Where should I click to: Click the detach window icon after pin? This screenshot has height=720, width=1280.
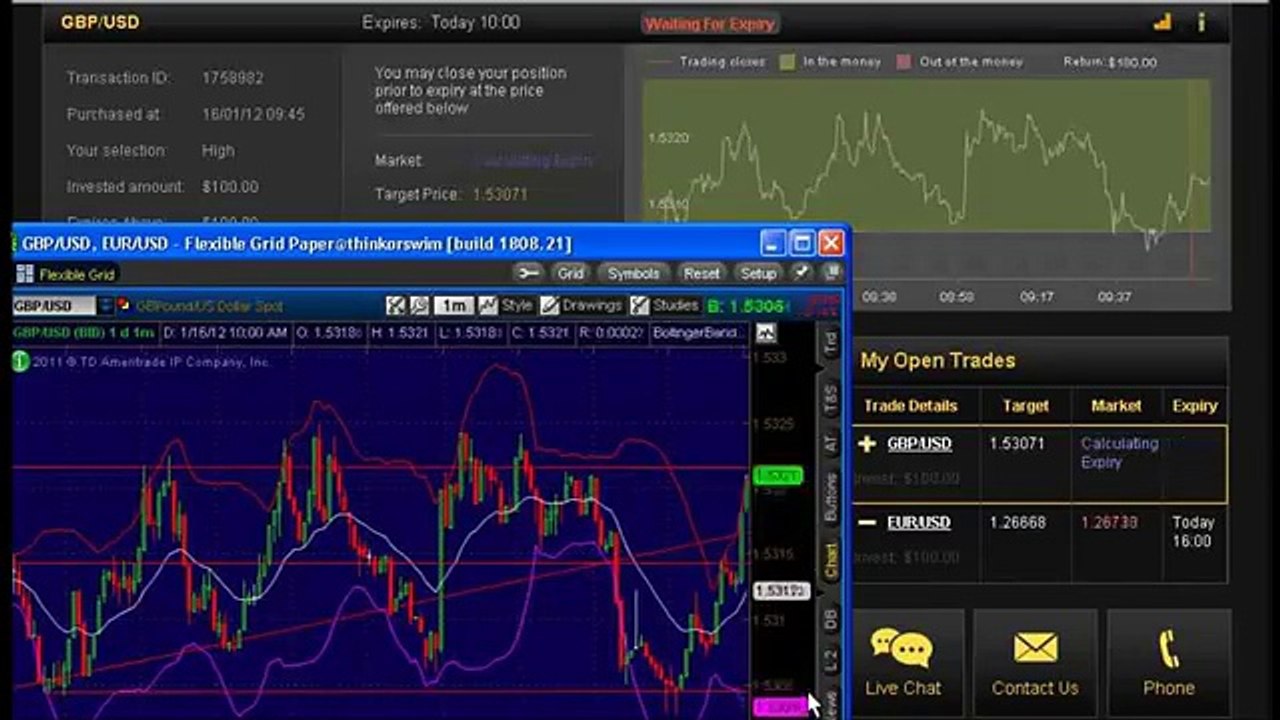coord(830,273)
